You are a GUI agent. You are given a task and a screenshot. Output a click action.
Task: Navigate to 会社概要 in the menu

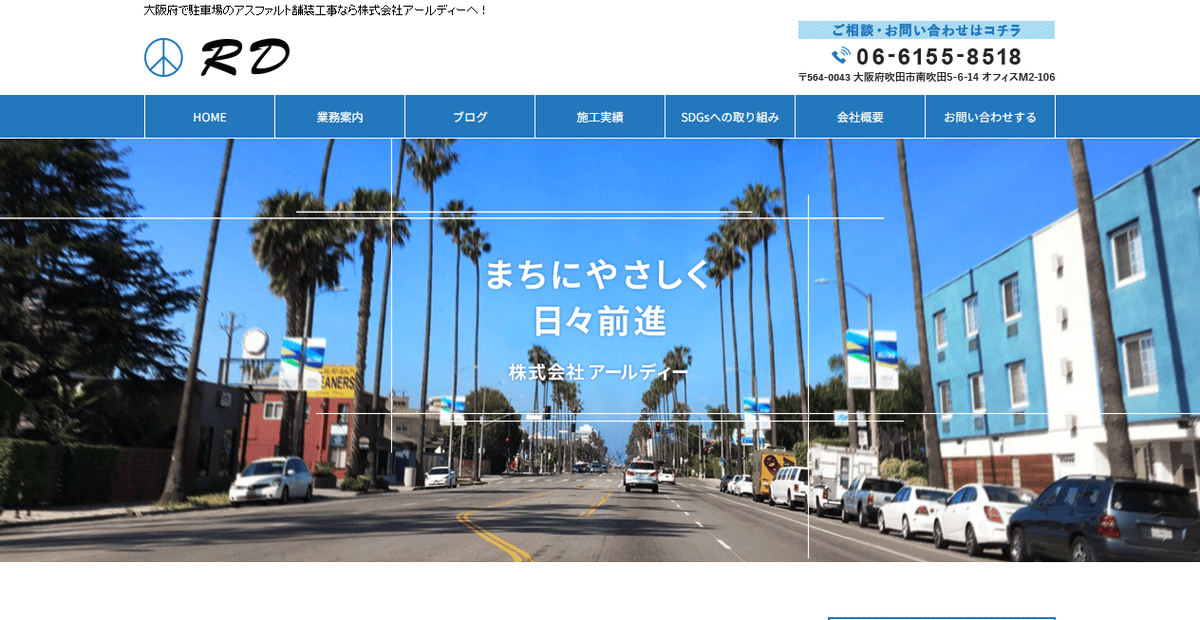tap(859, 116)
